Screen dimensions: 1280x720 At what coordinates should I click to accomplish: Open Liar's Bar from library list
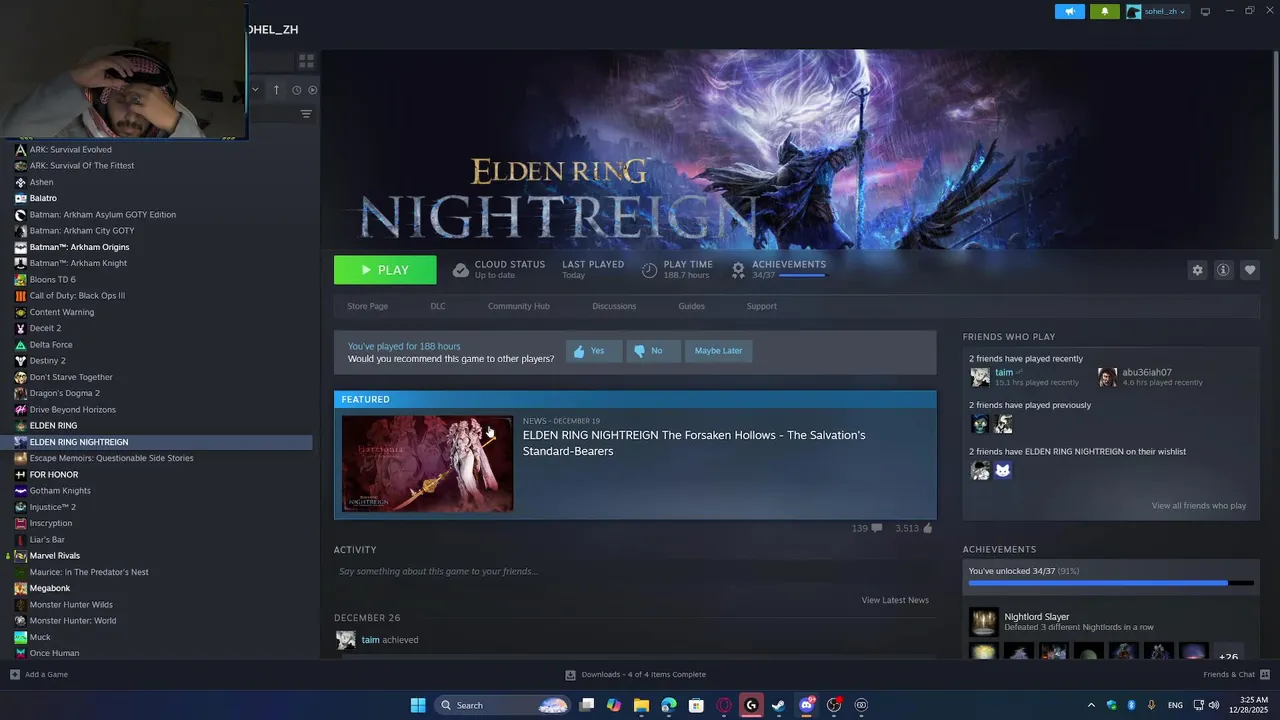47,540
